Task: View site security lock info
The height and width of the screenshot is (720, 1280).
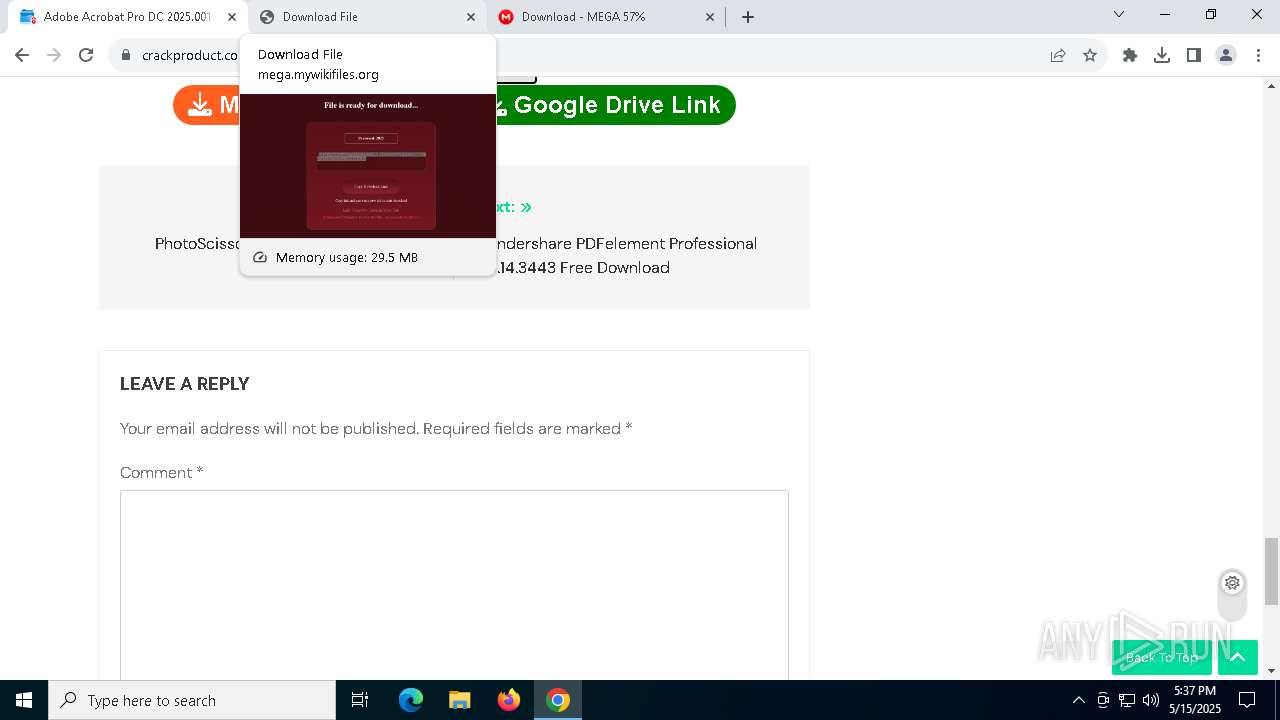Action: point(126,55)
